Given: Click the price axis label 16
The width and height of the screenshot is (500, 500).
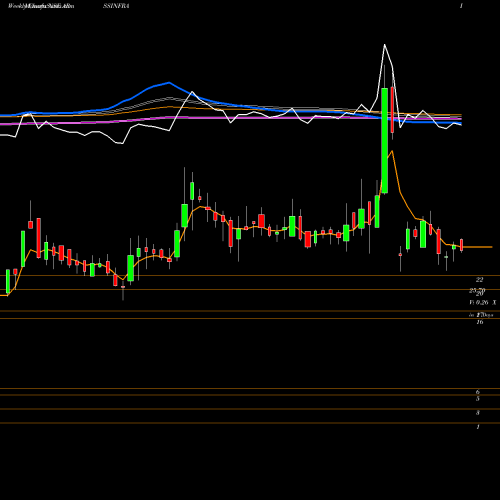Looking at the screenshot, I should [480, 322].
